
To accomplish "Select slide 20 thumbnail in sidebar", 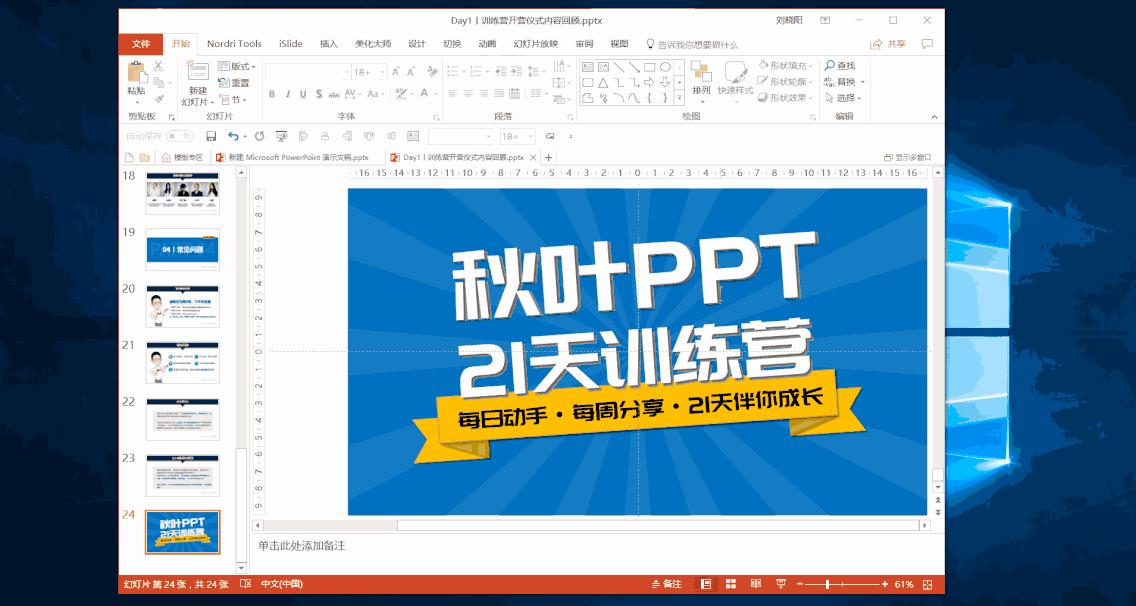I will (x=182, y=304).
